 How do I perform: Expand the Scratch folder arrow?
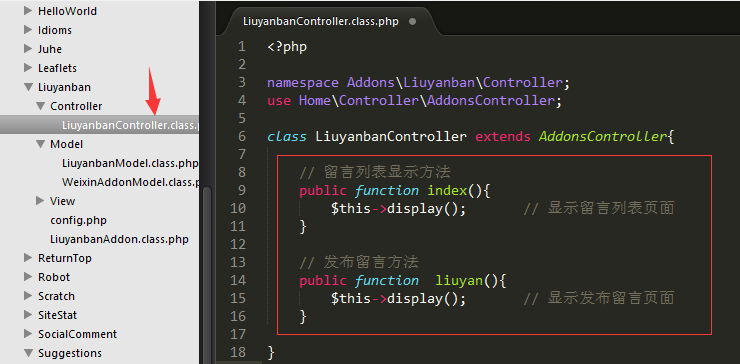tap(28, 296)
